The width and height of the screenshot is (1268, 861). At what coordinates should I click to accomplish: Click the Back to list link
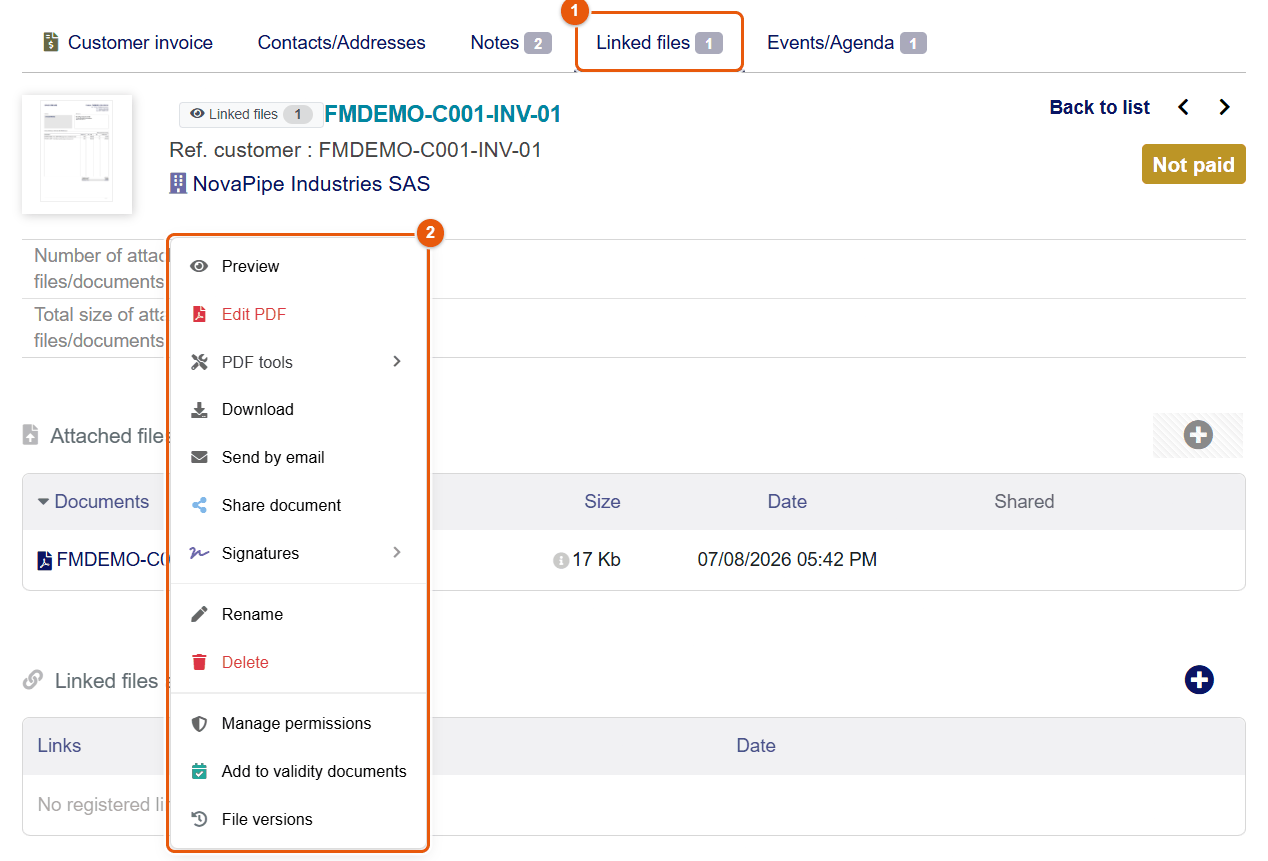tap(1099, 107)
